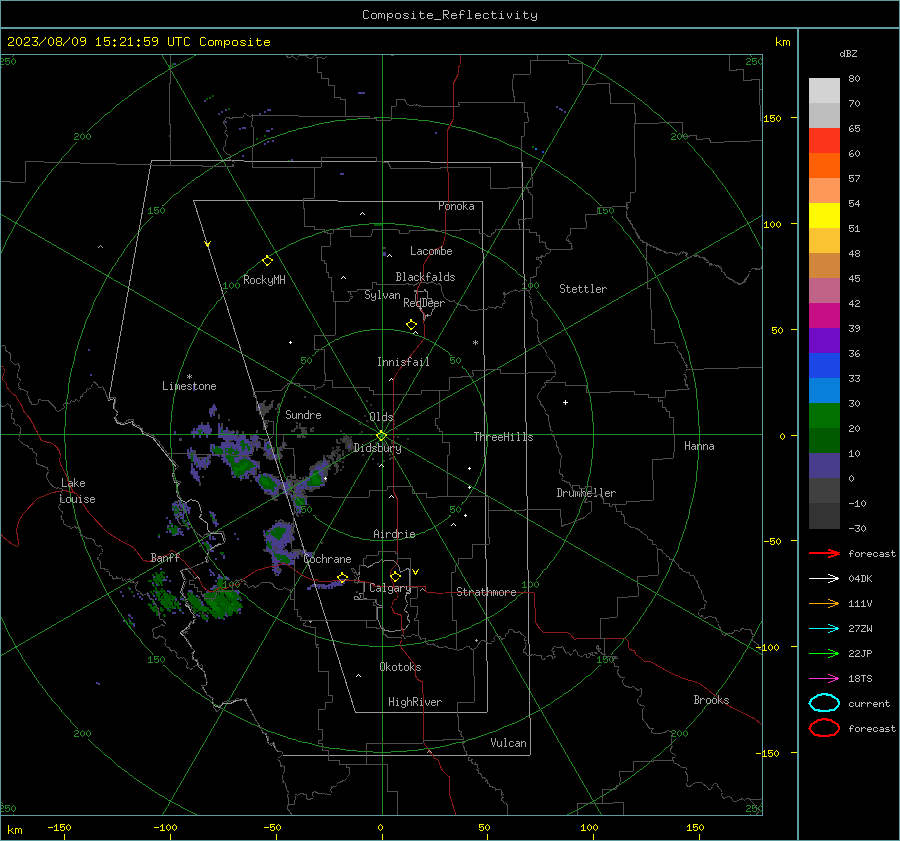Viewport: 900px width, 841px height.
Task: Click the Brooks city label
Action: [x=711, y=700]
